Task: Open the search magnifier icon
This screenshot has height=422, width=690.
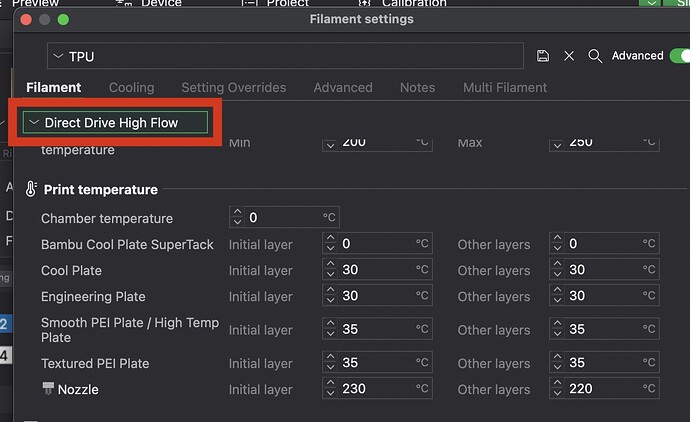Action: 595,56
